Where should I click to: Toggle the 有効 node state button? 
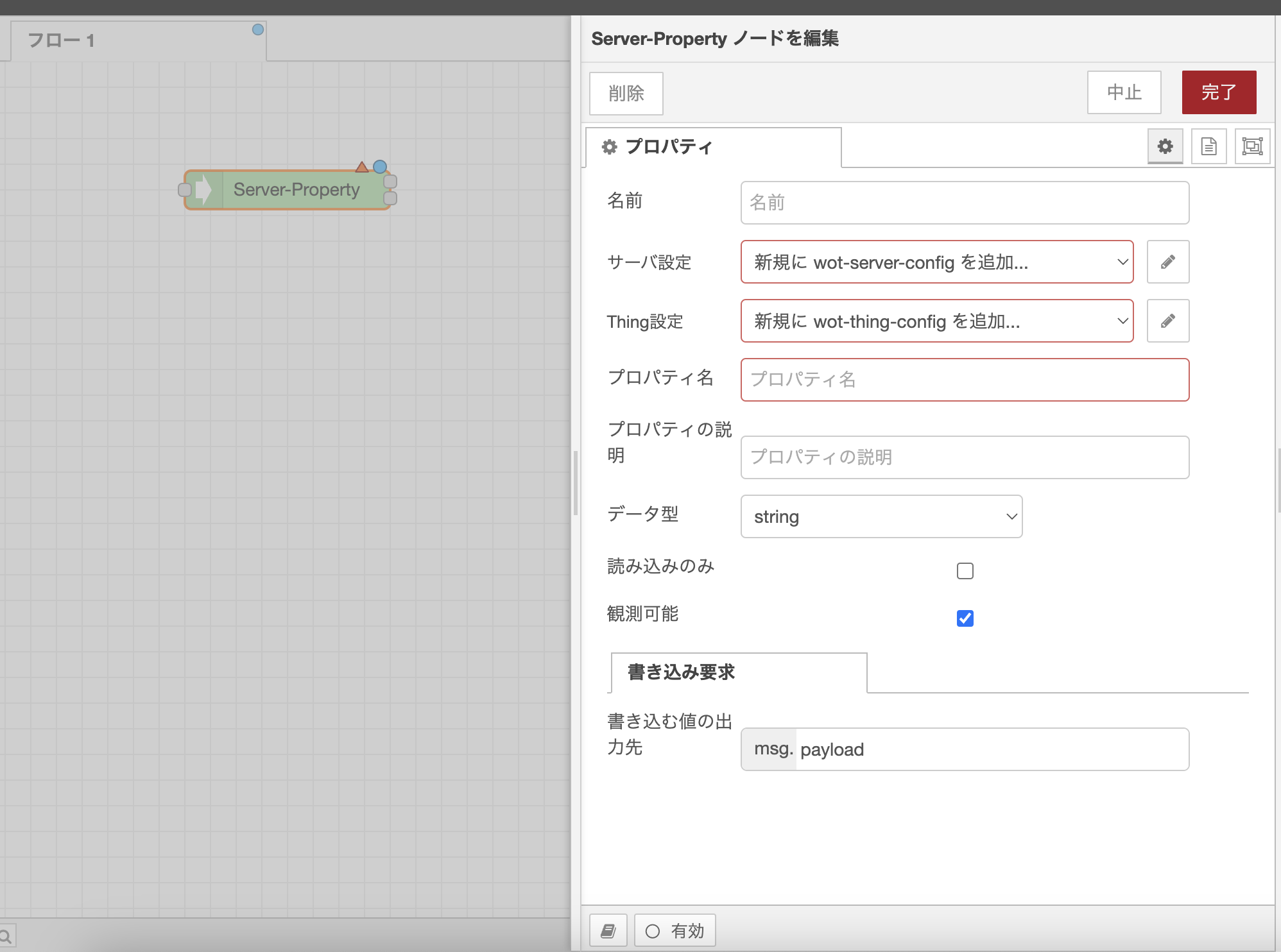click(675, 930)
